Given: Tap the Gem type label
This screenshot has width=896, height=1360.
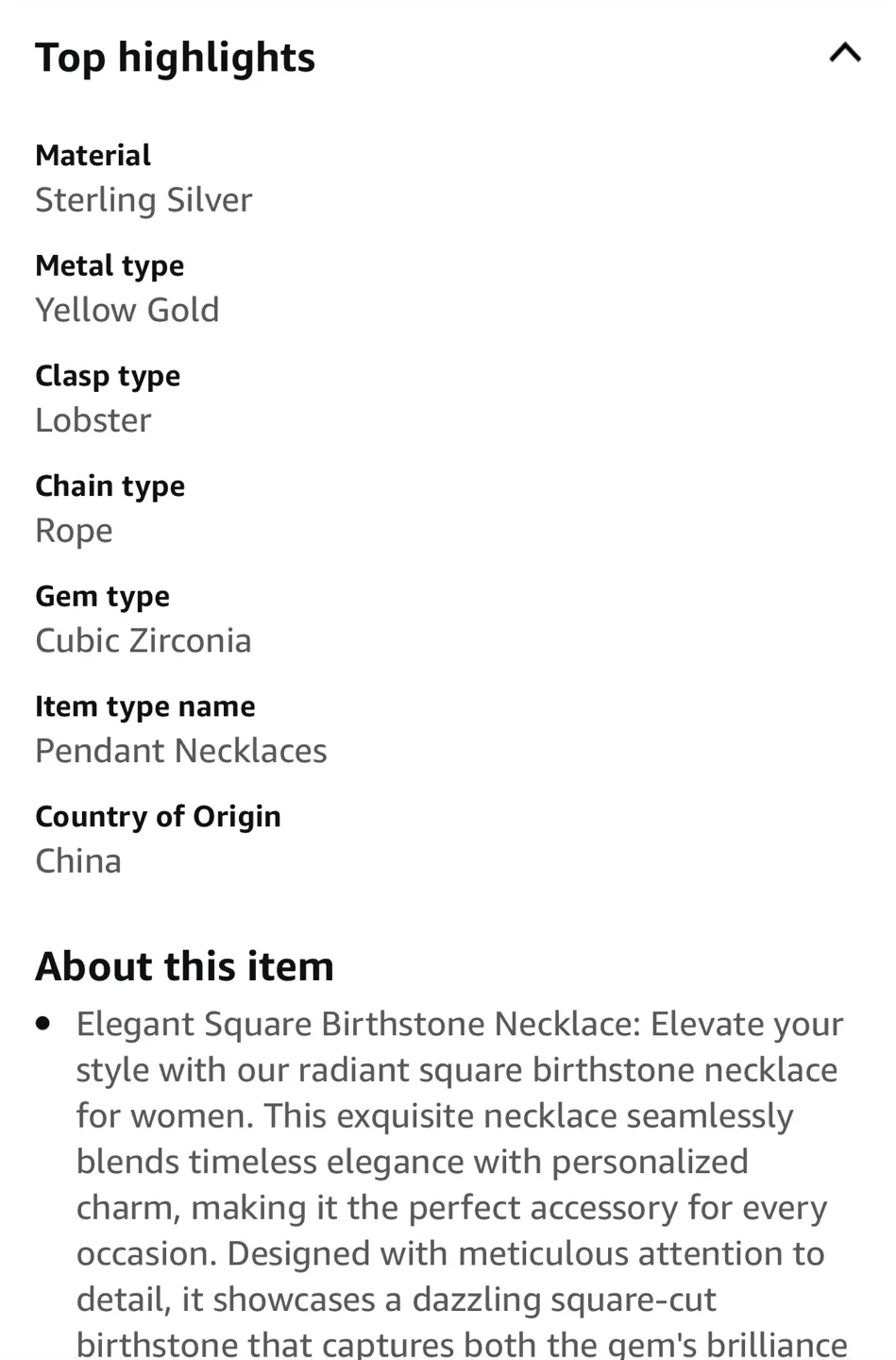Looking at the screenshot, I should click(102, 596).
